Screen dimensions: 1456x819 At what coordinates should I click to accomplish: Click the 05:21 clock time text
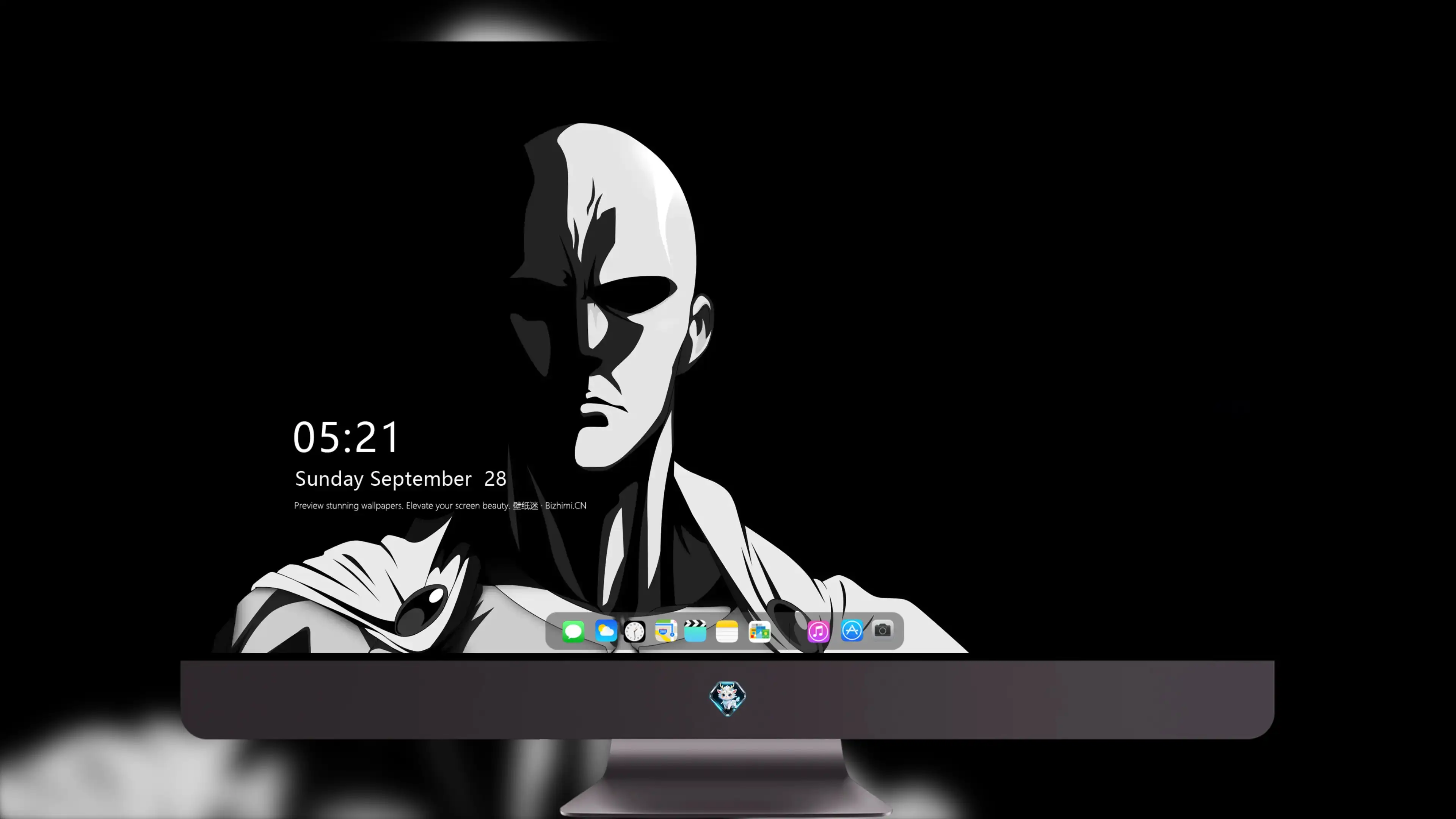pyautogui.click(x=346, y=437)
